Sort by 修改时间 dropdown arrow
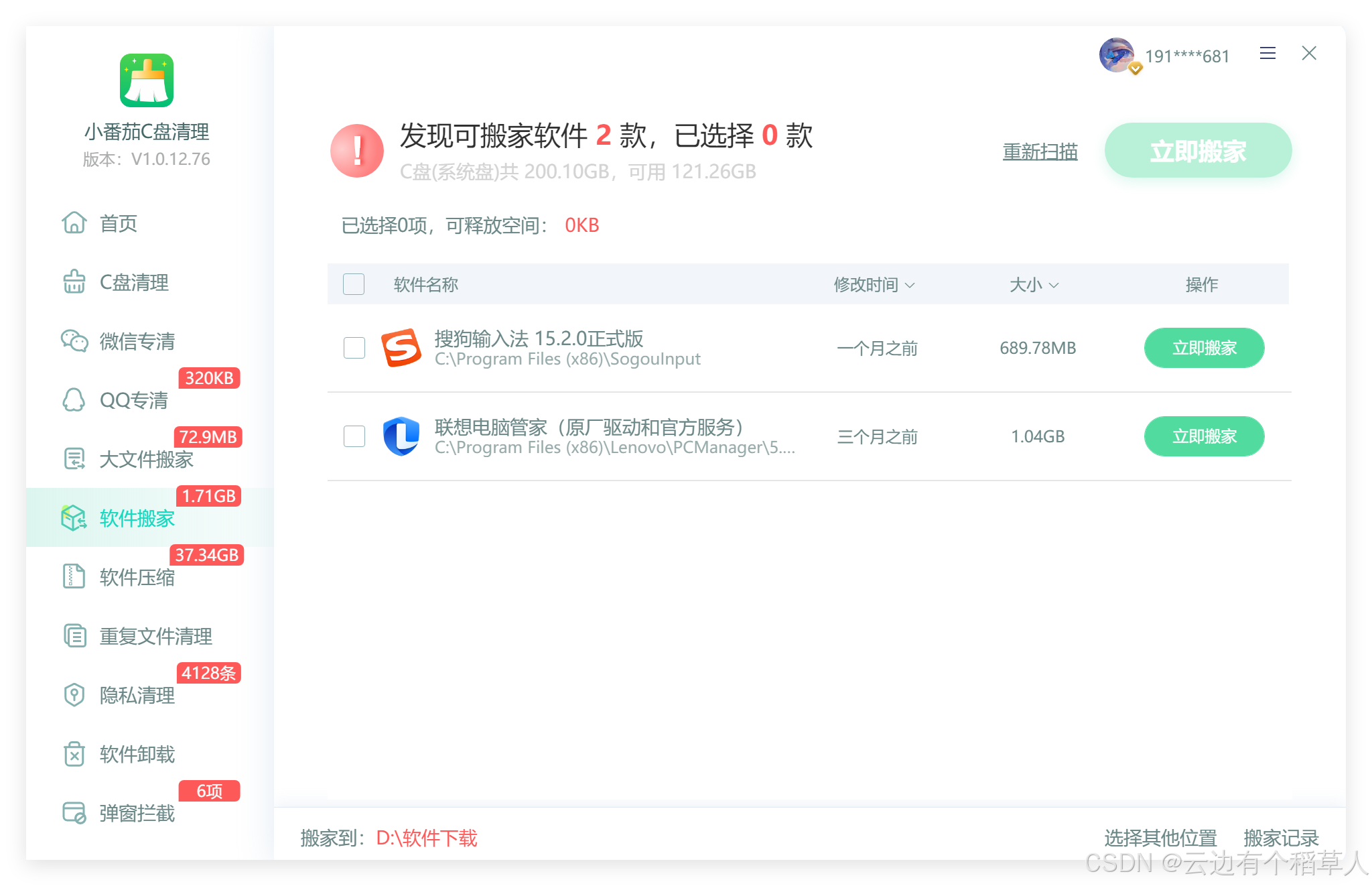The height and width of the screenshot is (886, 1372). [910, 286]
